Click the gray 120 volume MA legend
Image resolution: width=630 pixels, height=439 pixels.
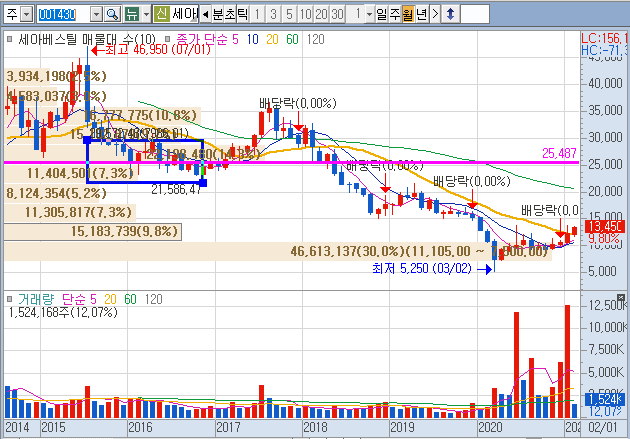tap(153, 299)
